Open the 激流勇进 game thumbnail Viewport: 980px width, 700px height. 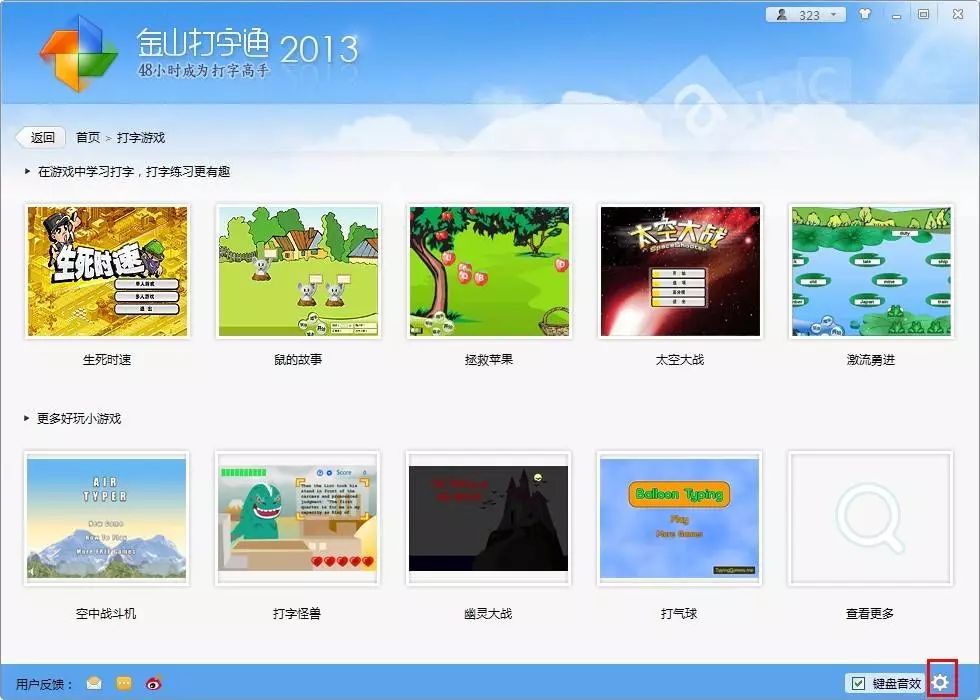pos(871,271)
